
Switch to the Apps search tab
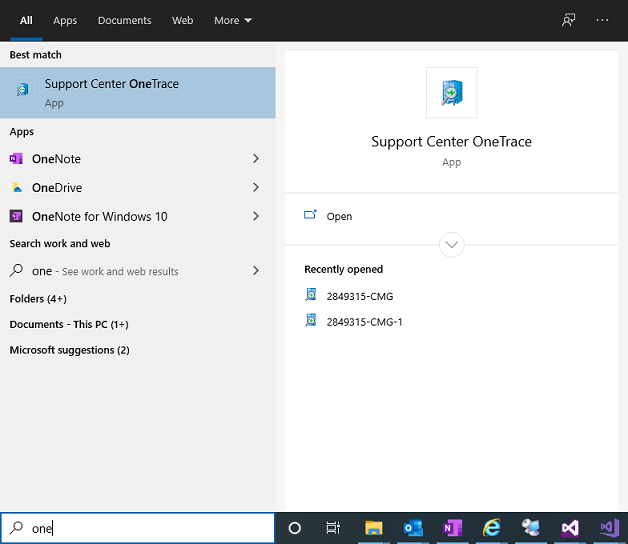click(x=65, y=20)
